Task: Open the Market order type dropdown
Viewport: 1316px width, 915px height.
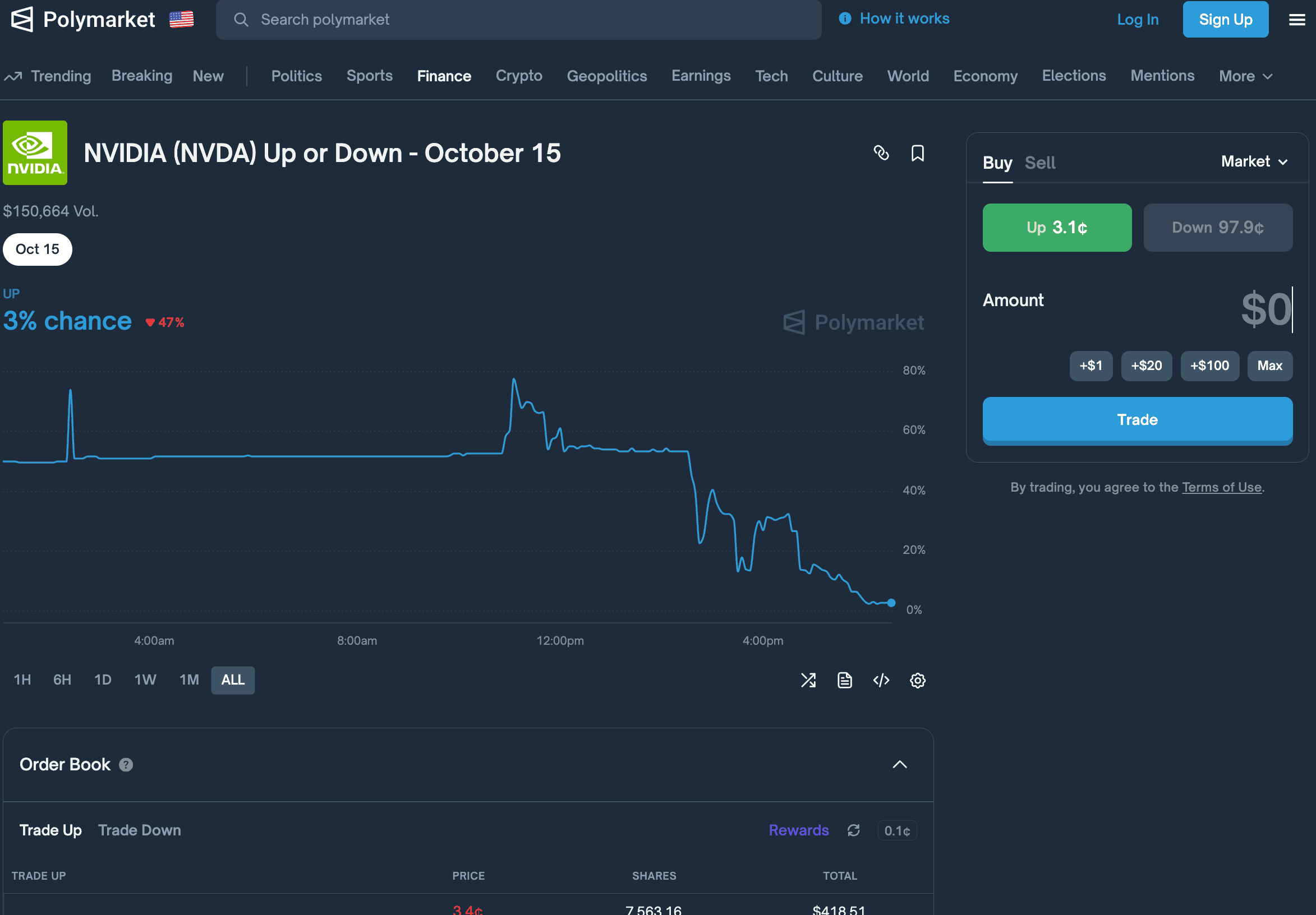Action: coord(1254,161)
